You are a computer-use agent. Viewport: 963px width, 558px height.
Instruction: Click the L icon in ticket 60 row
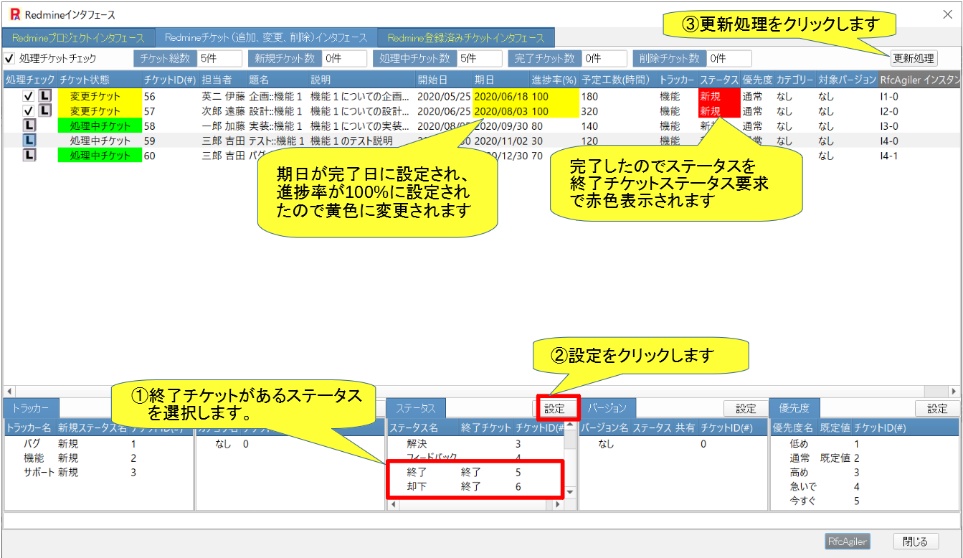tap(29, 155)
